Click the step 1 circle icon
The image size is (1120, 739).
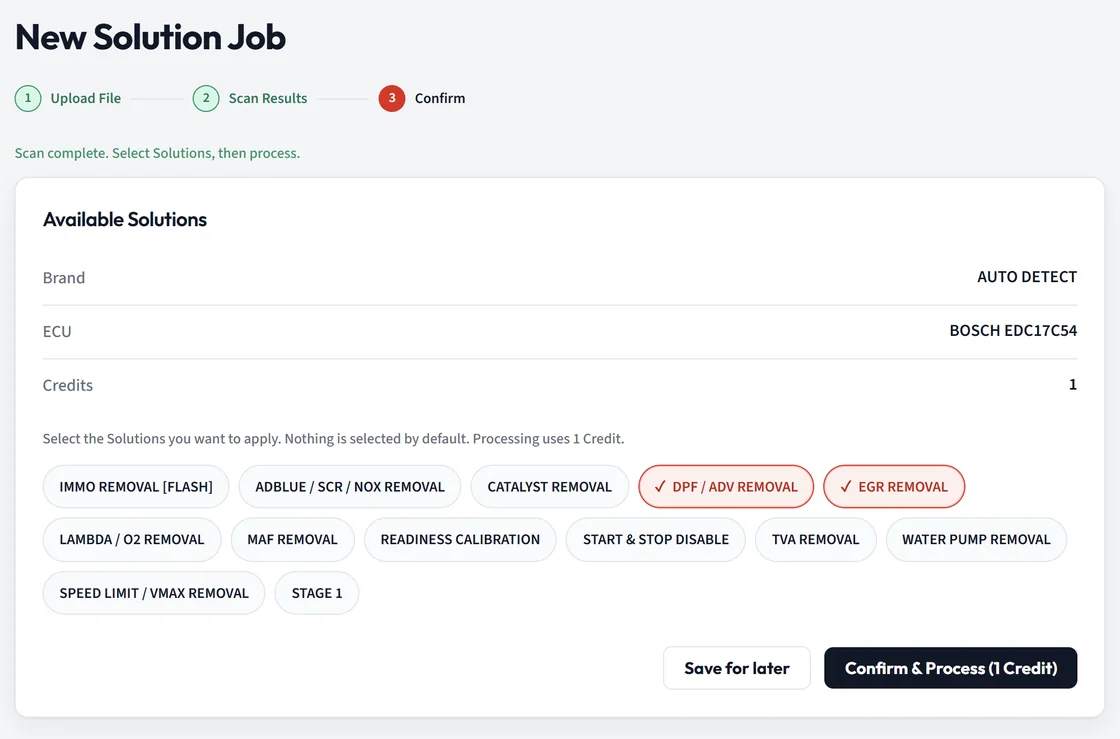pyautogui.click(x=28, y=99)
